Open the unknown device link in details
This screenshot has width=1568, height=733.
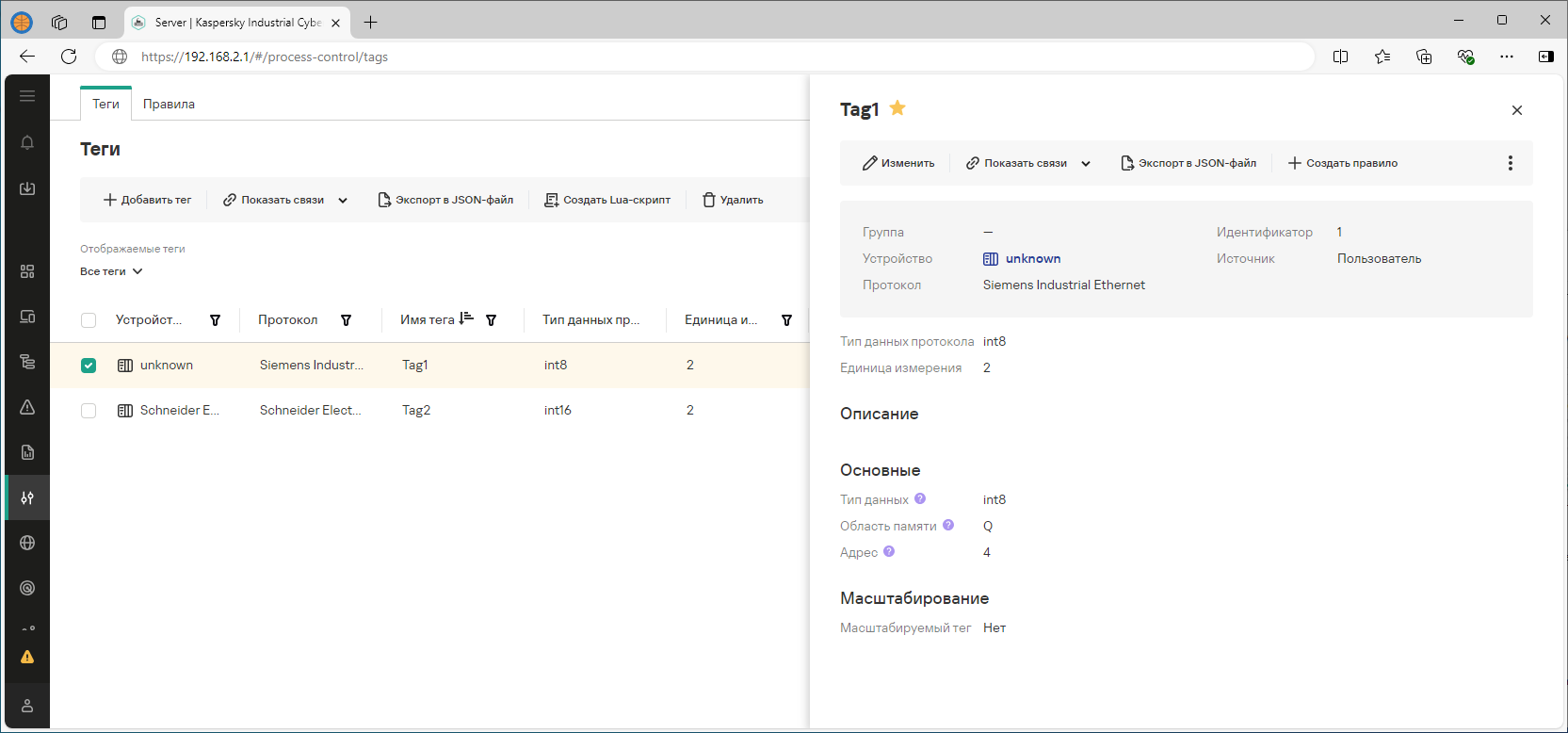1032,258
